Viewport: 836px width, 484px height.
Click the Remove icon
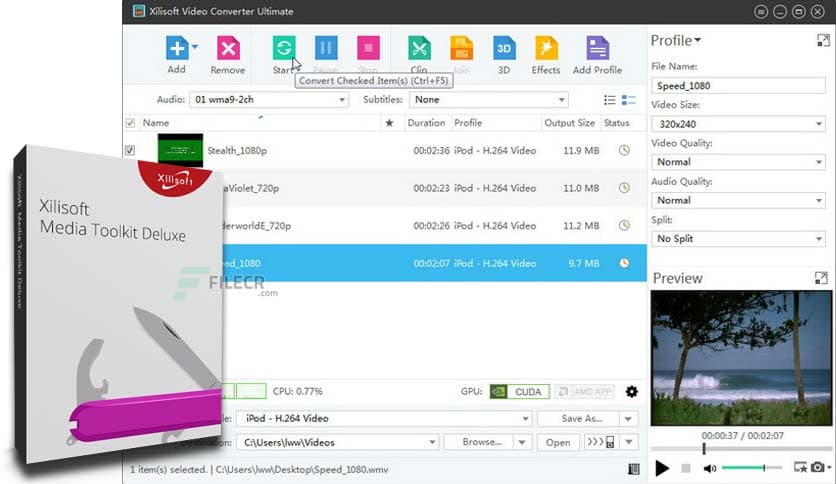pos(228,49)
